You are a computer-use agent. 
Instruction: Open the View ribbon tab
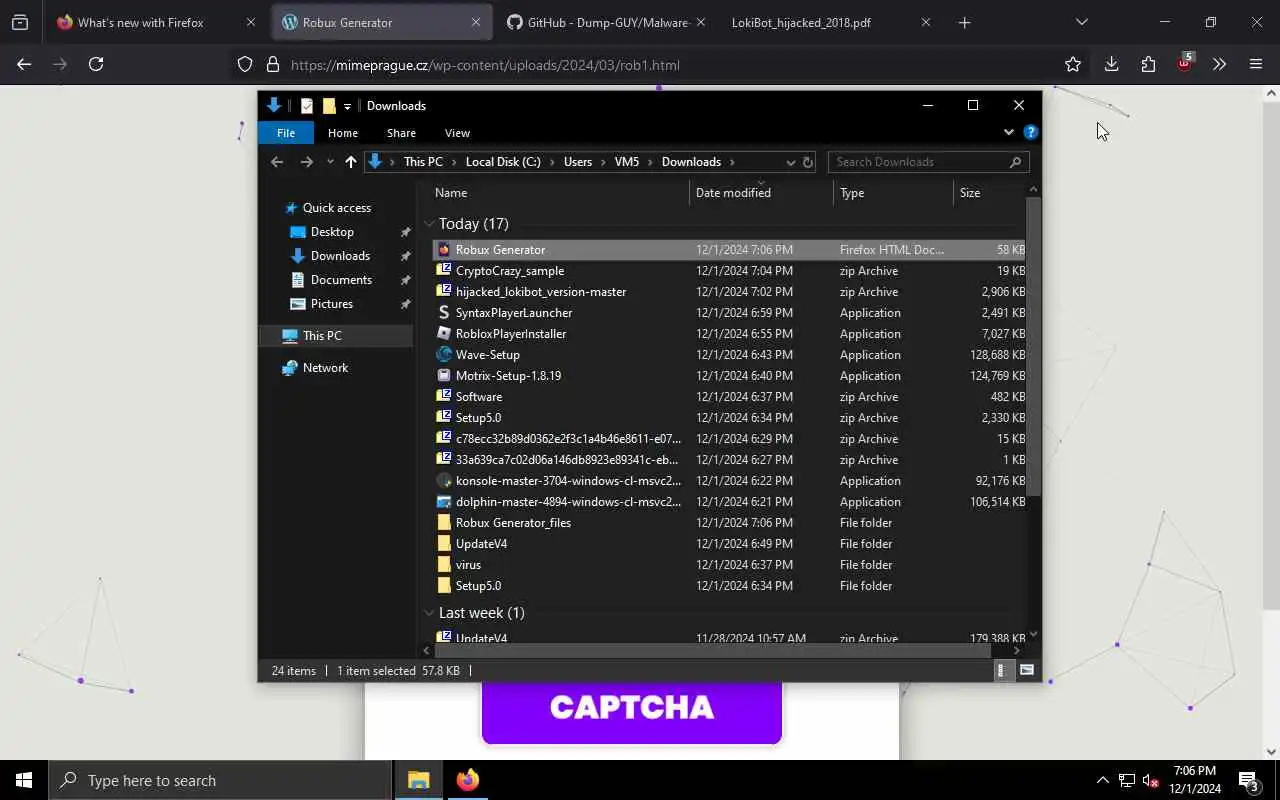(457, 133)
